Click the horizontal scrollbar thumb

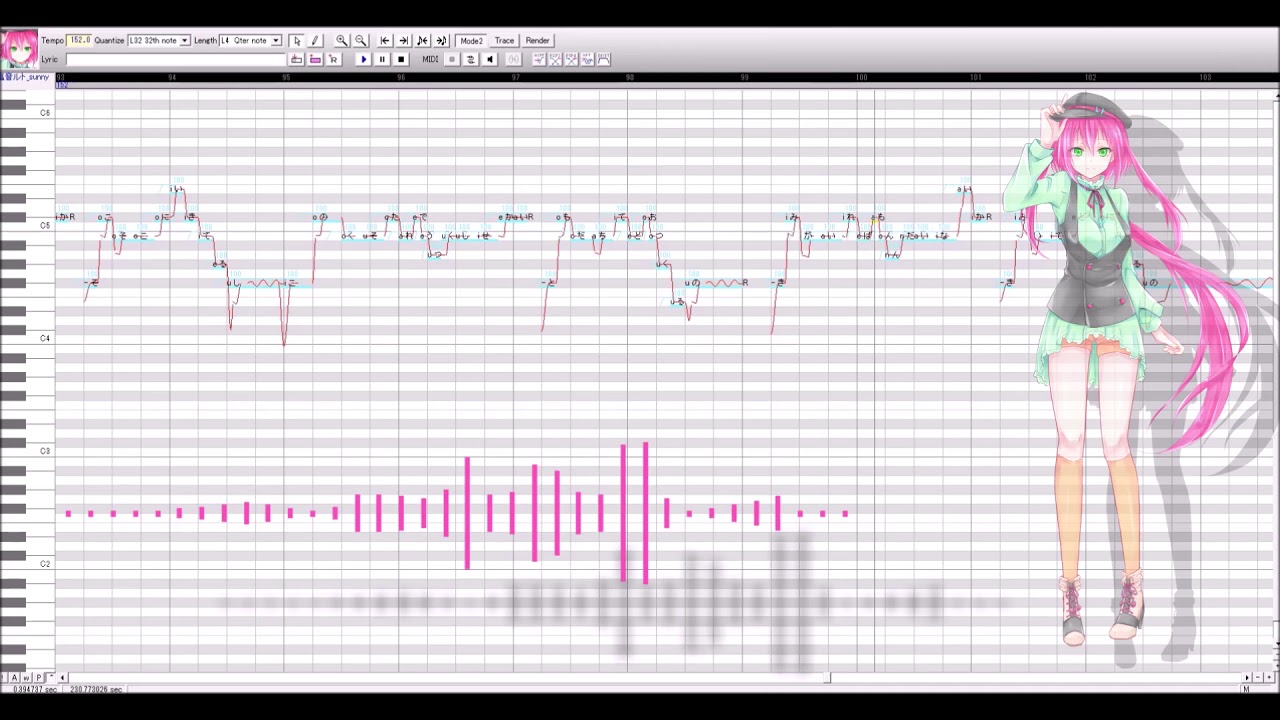click(x=826, y=678)
